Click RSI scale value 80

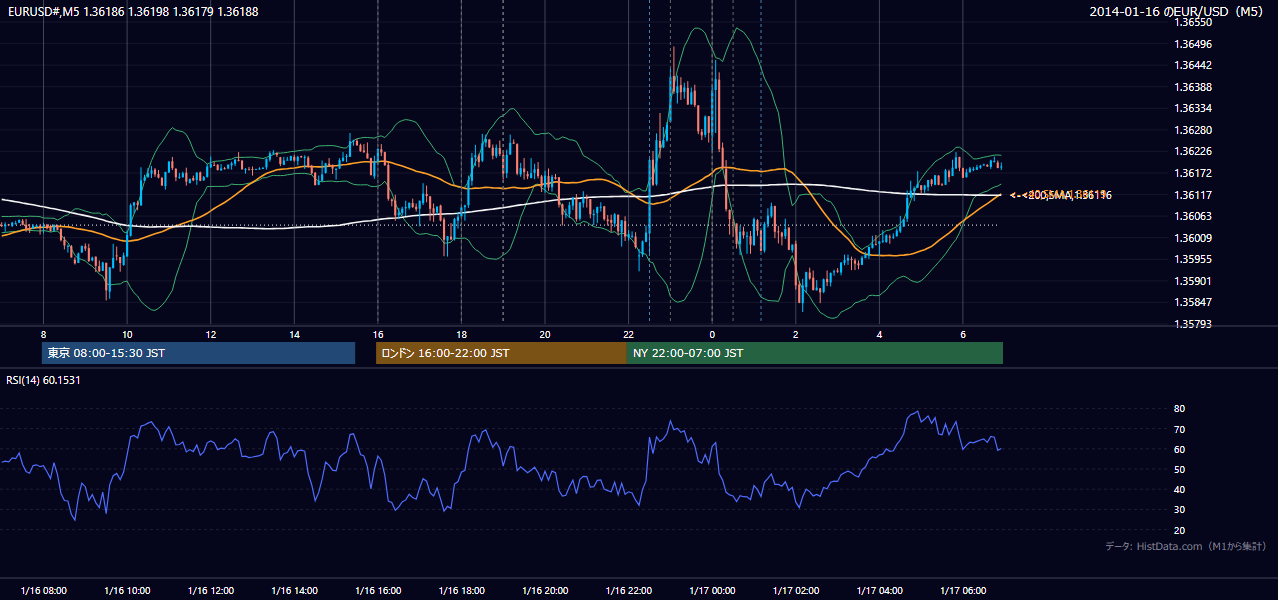click(x=1179, y=409)
